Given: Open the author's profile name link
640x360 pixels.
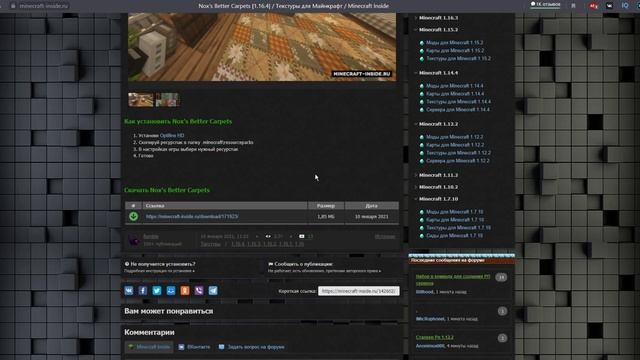Looking at the screenshot, I should click(151, 236).
